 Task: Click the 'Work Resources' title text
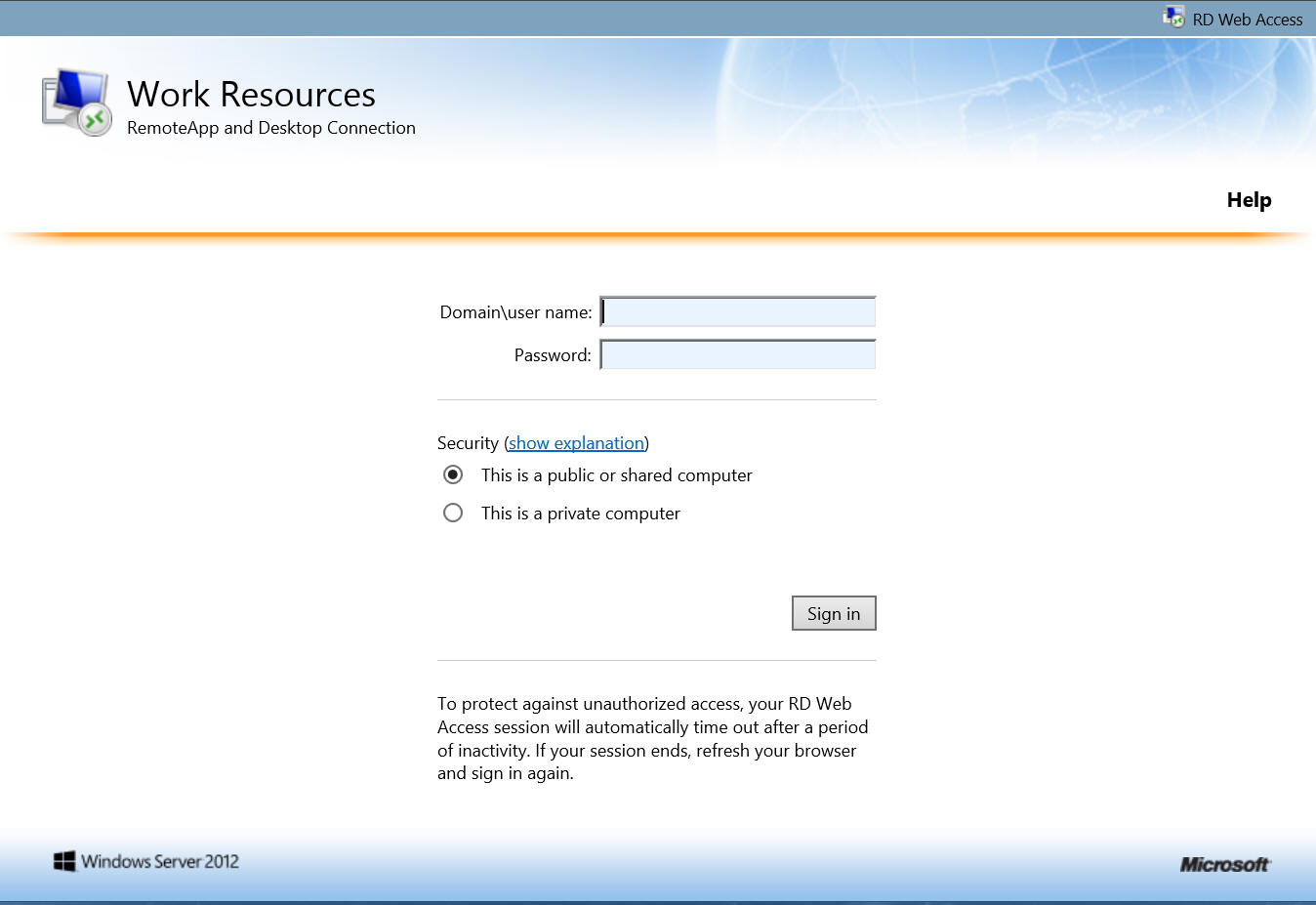click(x=251, y=94)
